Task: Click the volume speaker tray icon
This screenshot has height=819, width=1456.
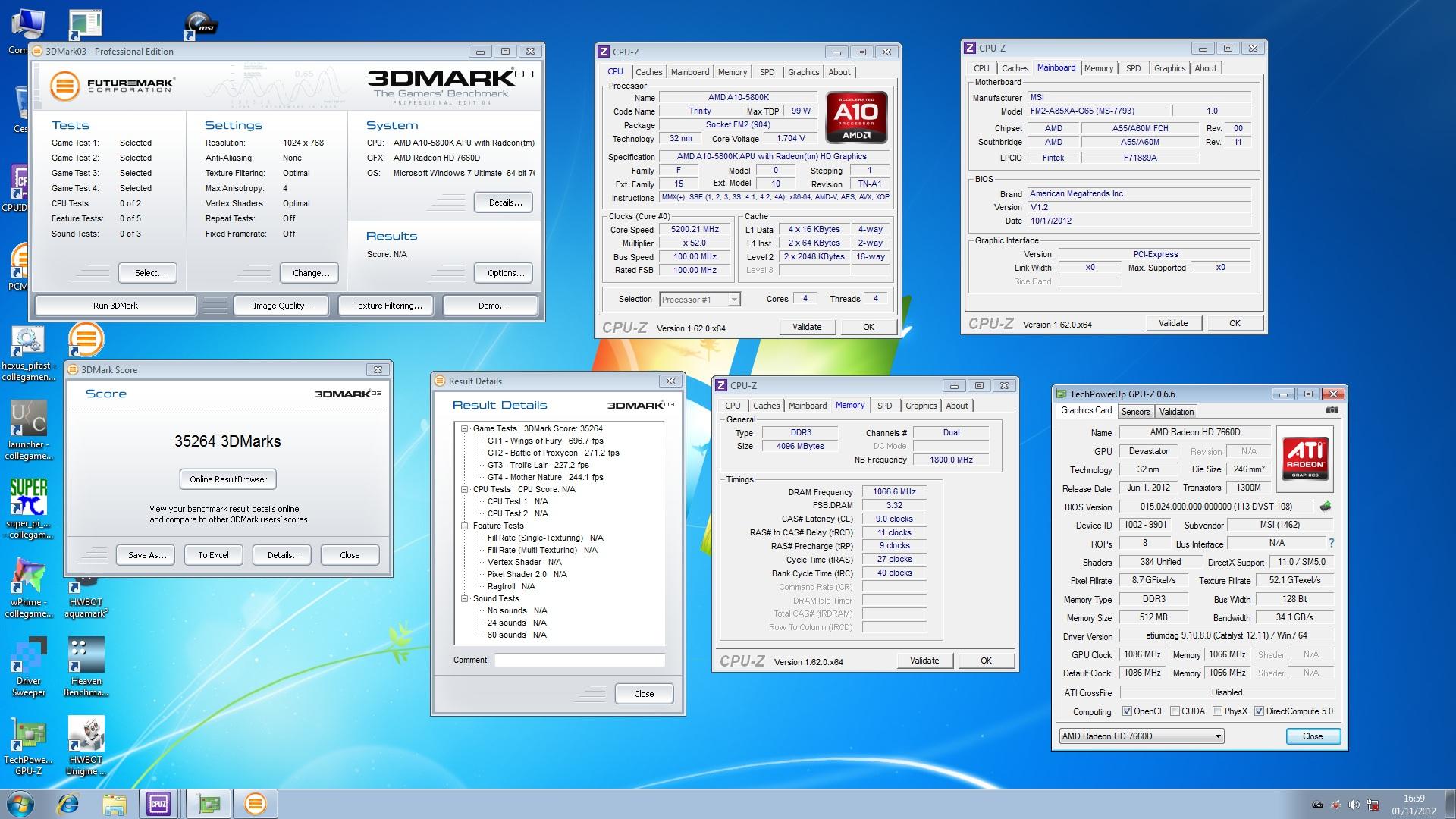Action: click(x=1354, y=805)
